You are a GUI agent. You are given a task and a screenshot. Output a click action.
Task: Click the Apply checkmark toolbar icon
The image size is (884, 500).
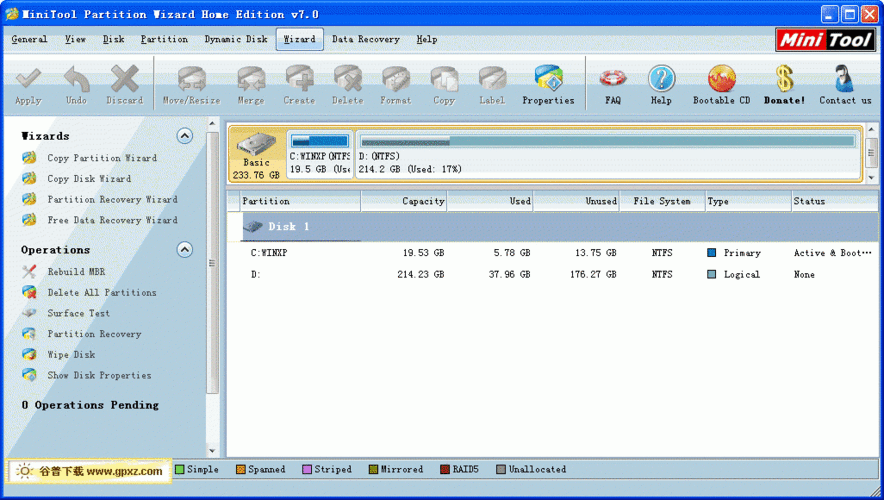click(28, 78)
